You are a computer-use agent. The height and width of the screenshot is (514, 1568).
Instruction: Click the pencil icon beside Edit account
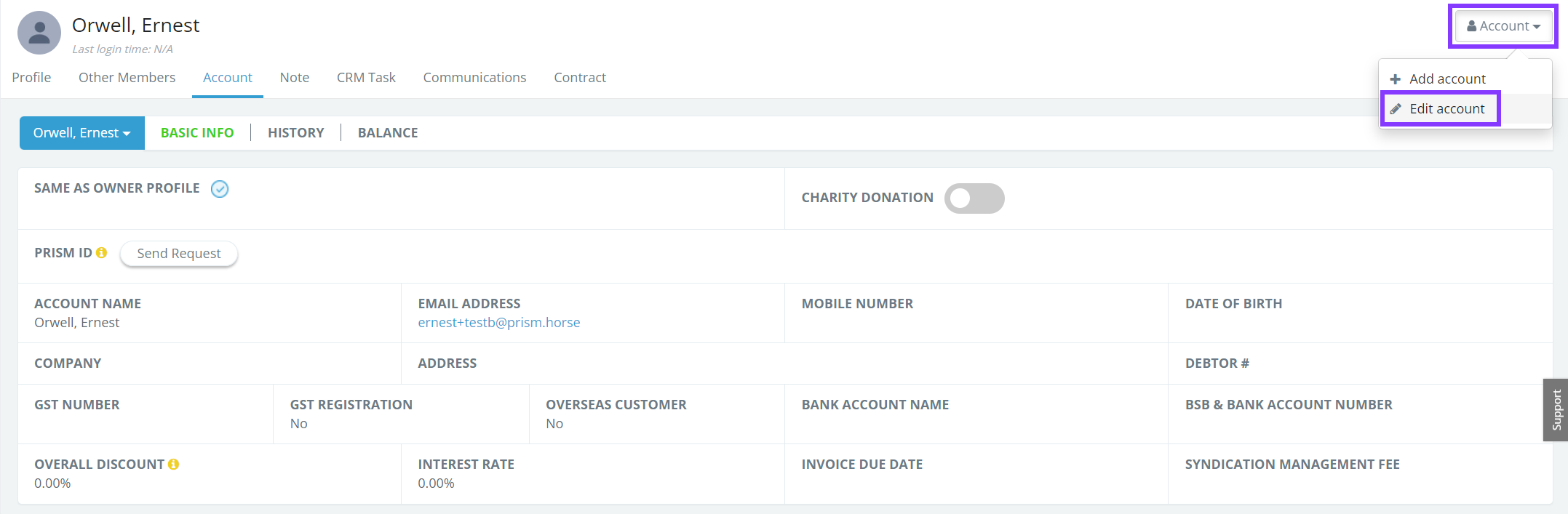1396,109
